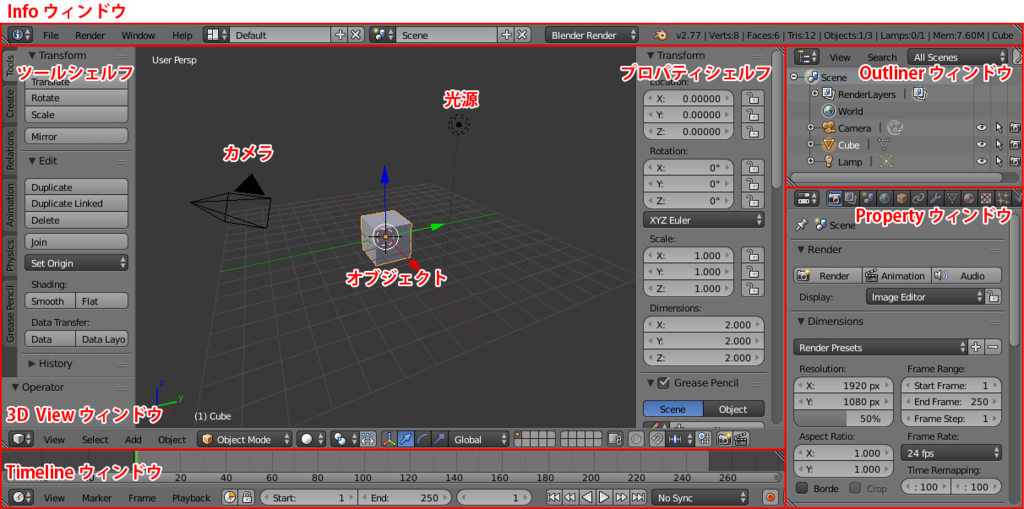Select the translate manipulator arrow icon
Viewport: 1024px width, 509px height.
point(406,439)
